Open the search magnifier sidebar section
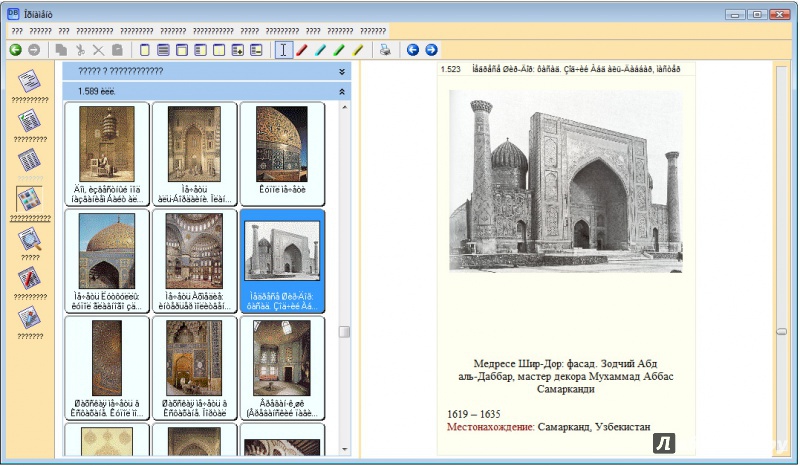Screen dimensions: 800x466 click(x=30, y=239)
